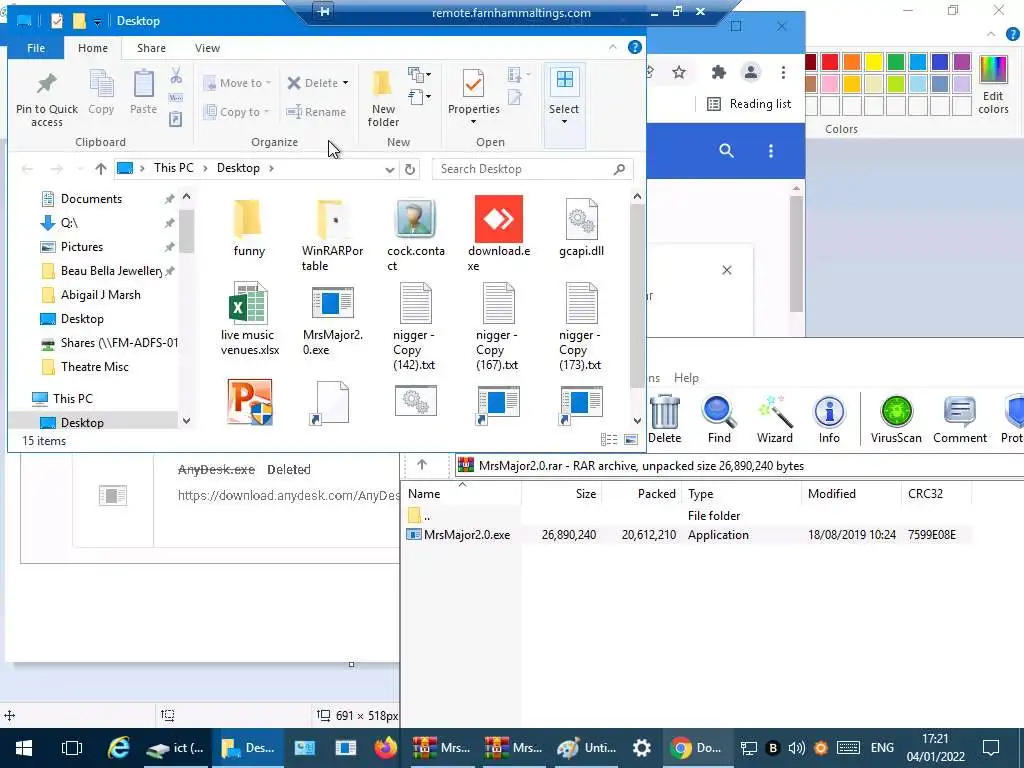Select the WinRARPortable folder
This screenshot has width=1024, height=768.
pyautogui.click(x=332, y=236)
